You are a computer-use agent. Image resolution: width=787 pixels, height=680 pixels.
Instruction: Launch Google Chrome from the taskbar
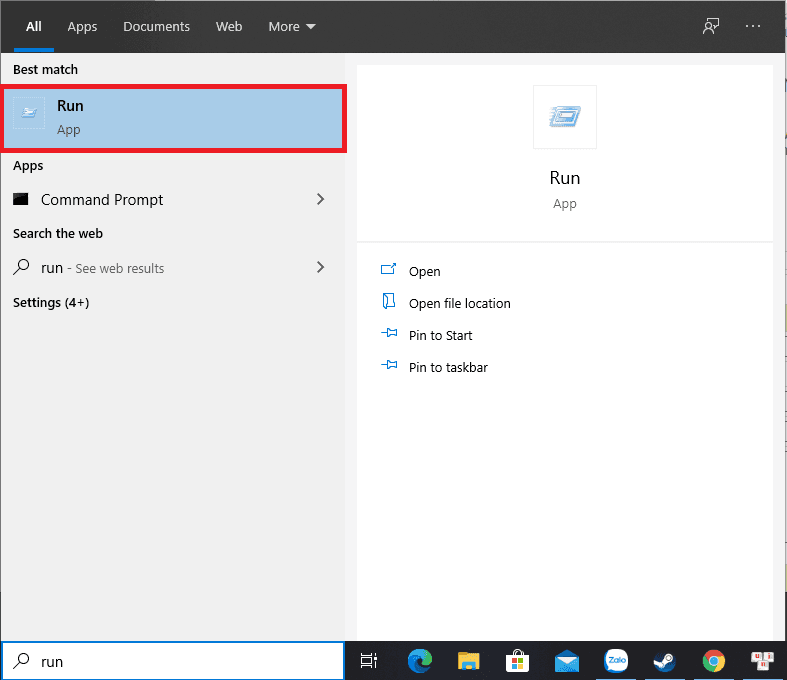[713, 661]
